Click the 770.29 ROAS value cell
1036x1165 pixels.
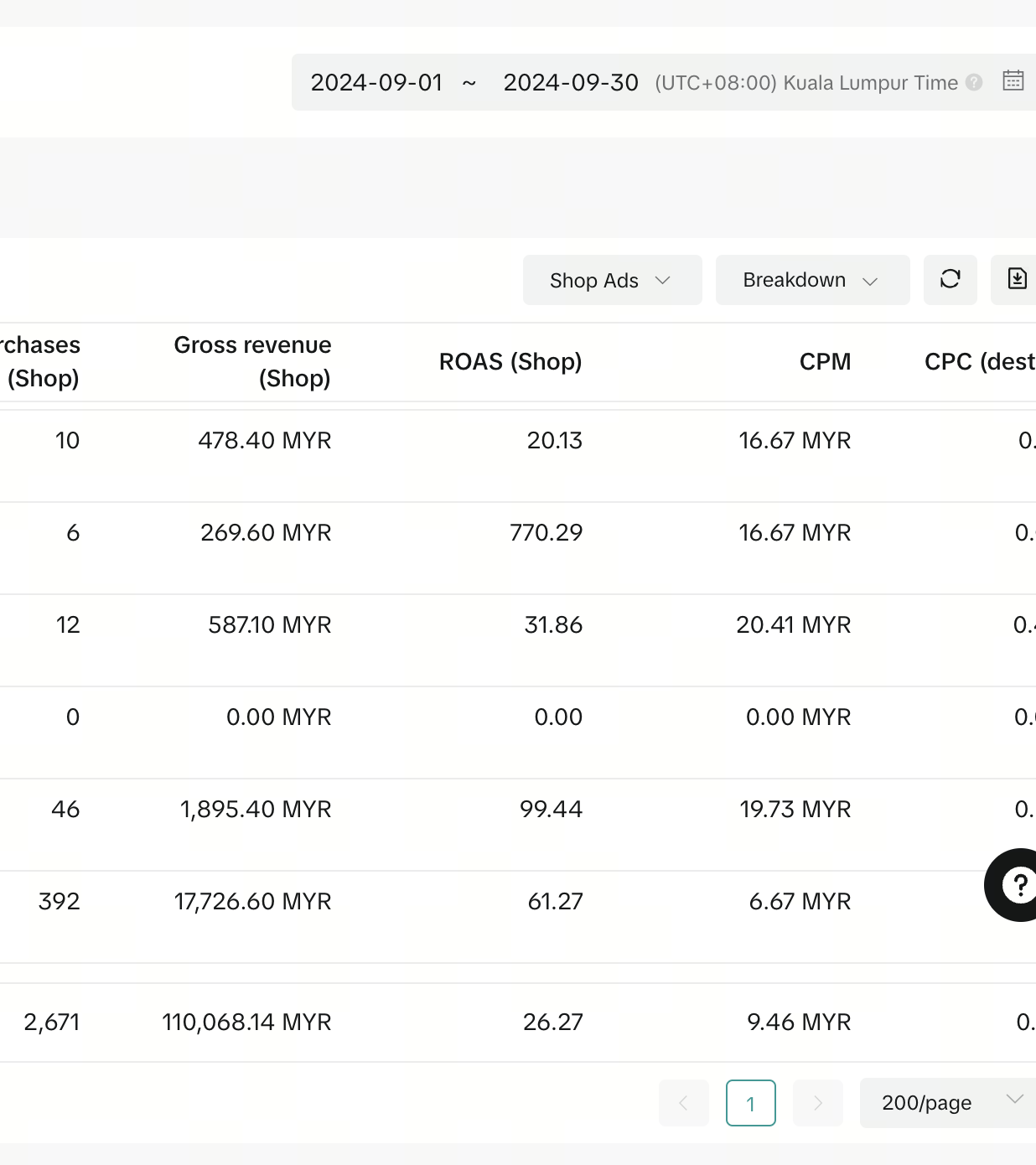coord(546,532)
